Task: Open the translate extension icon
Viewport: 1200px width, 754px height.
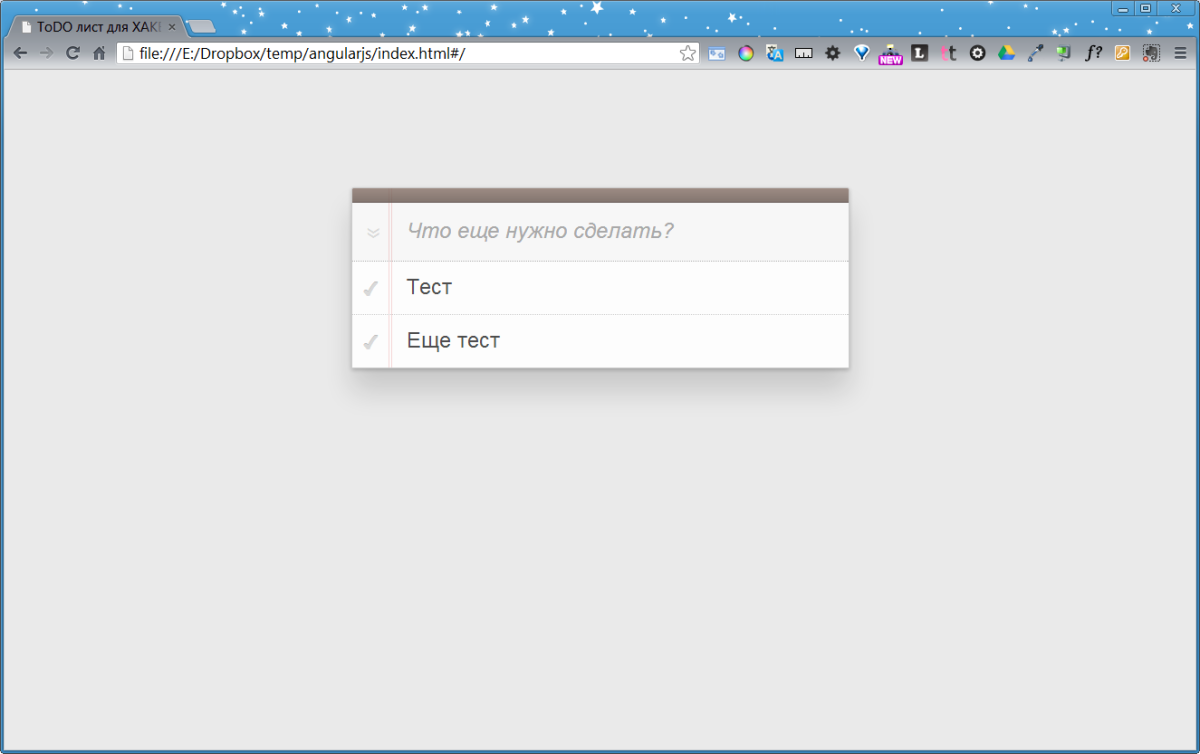Action: pos(775,54)
